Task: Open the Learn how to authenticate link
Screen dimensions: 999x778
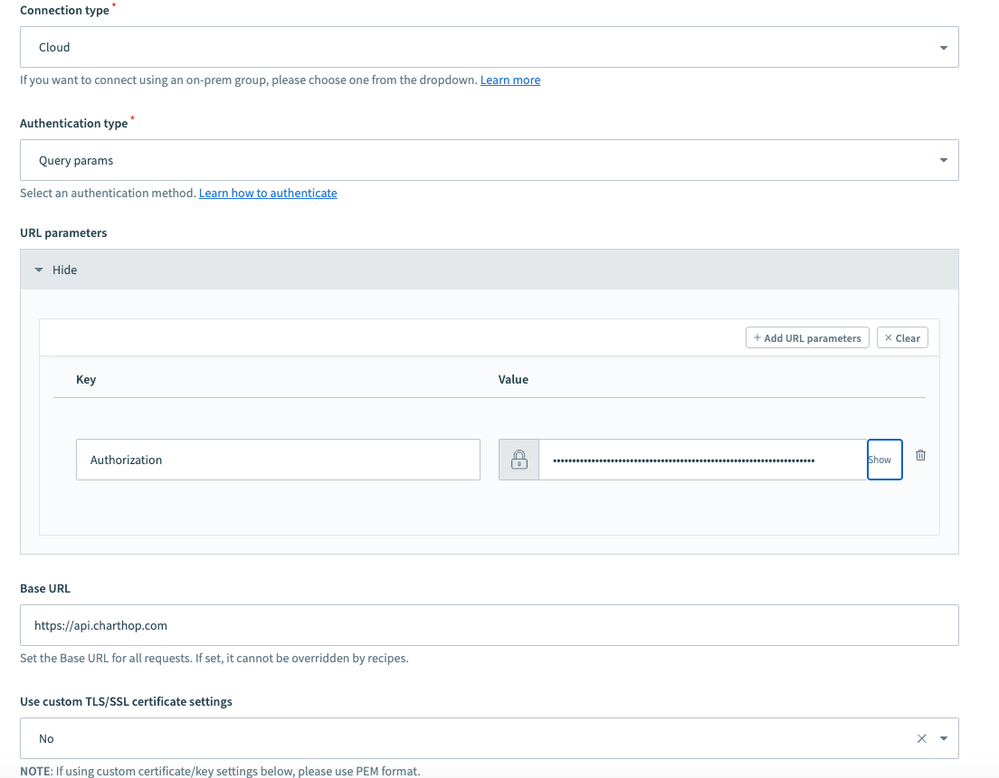Action: [x=268, y=193]
